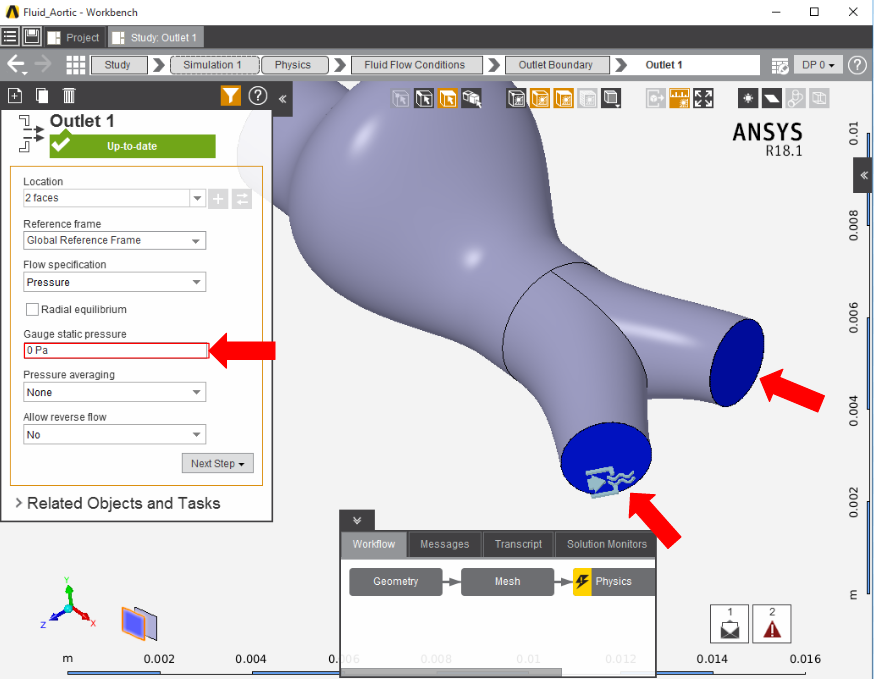Toggle the orange filter funnel

tap(231, 96)
